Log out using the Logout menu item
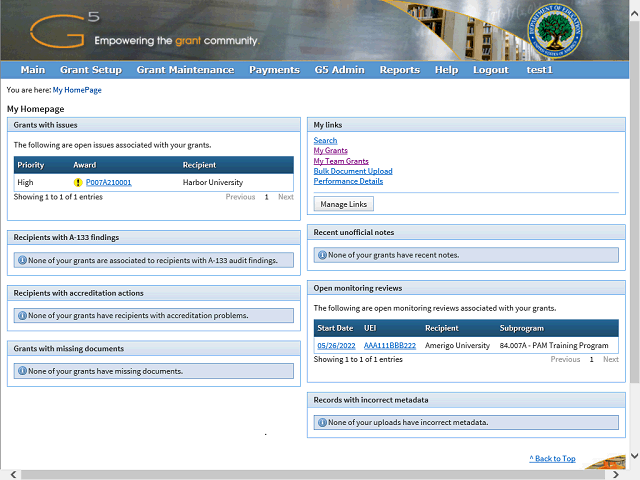The width and height of the screenshot is (640, 480). pyautogui.click(x=490, y=70)
